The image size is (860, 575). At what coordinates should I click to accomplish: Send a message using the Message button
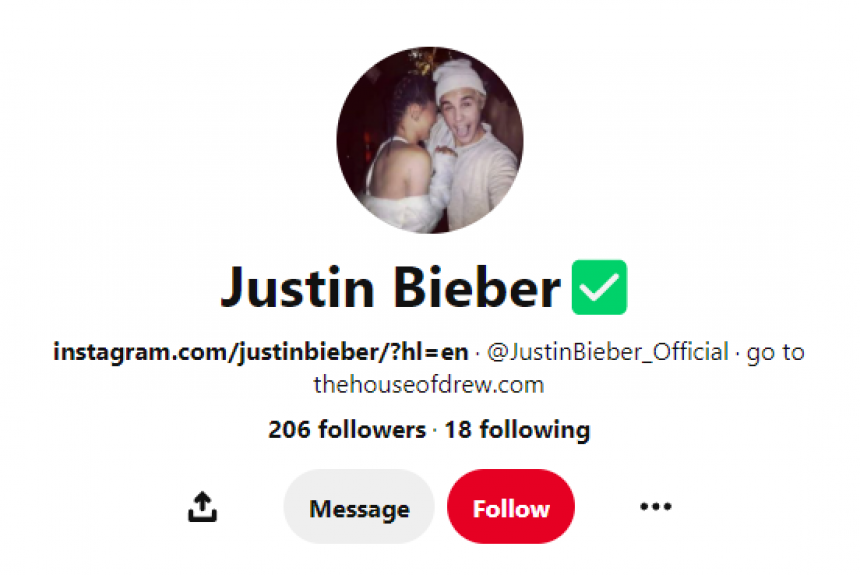[x=359, y=506]
